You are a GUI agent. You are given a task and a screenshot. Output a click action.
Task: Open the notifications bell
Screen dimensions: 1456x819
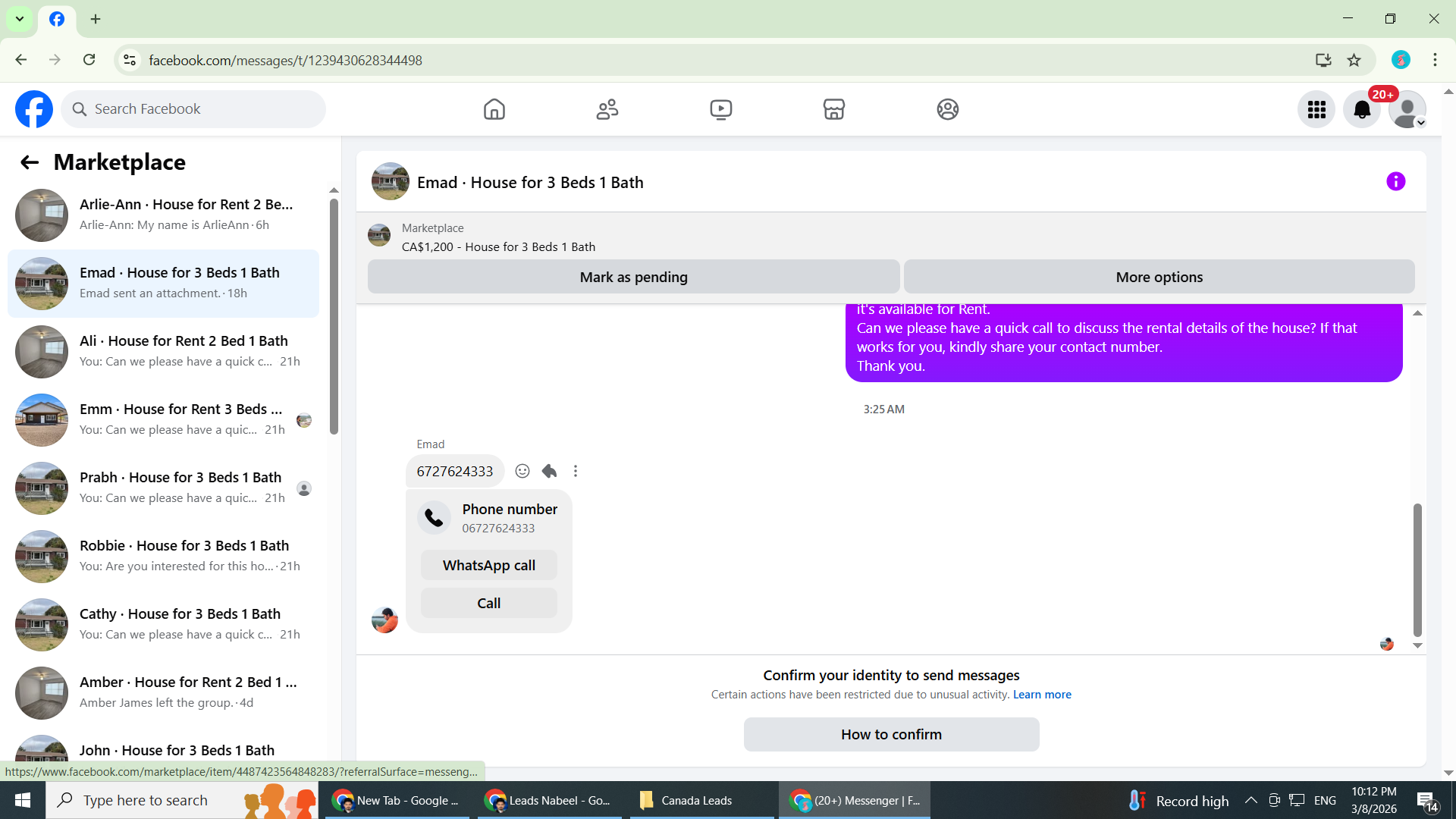point(1361,110)
